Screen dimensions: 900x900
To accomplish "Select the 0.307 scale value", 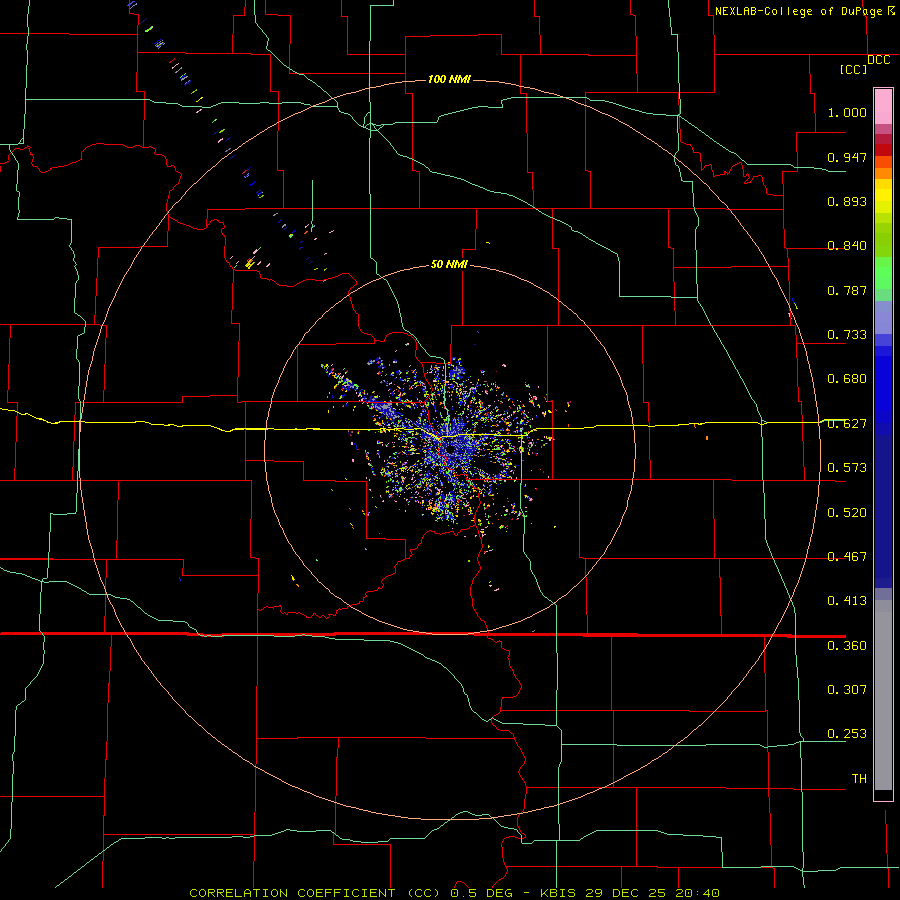I will pos(847,690).
